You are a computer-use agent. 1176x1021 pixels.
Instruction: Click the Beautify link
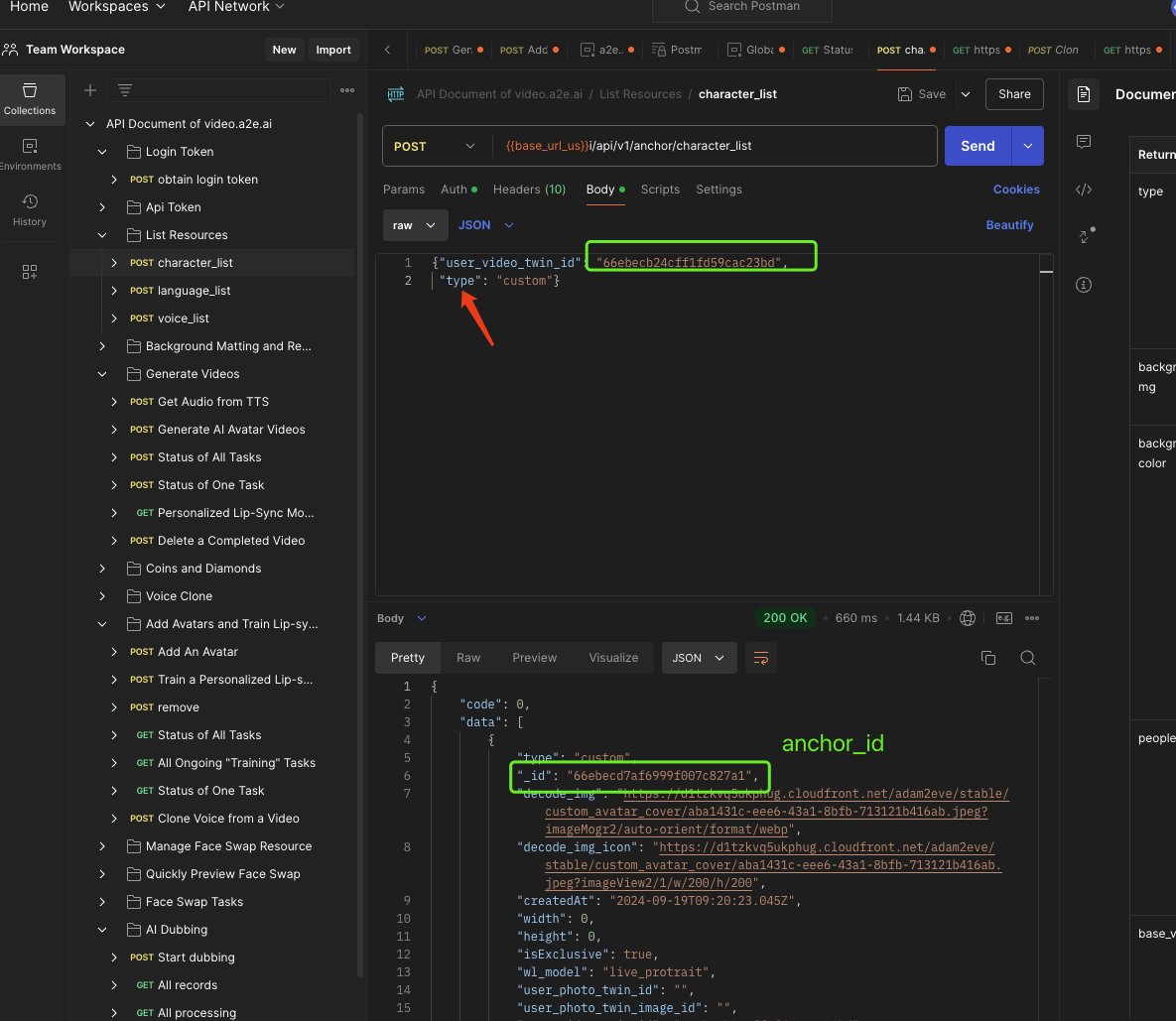pyautogui.click(x=1009, y=225)
